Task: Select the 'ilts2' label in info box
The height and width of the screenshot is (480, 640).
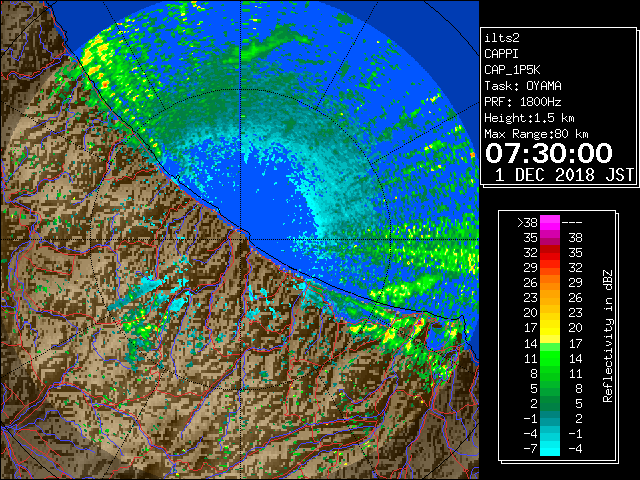Action: click(502, 38)
